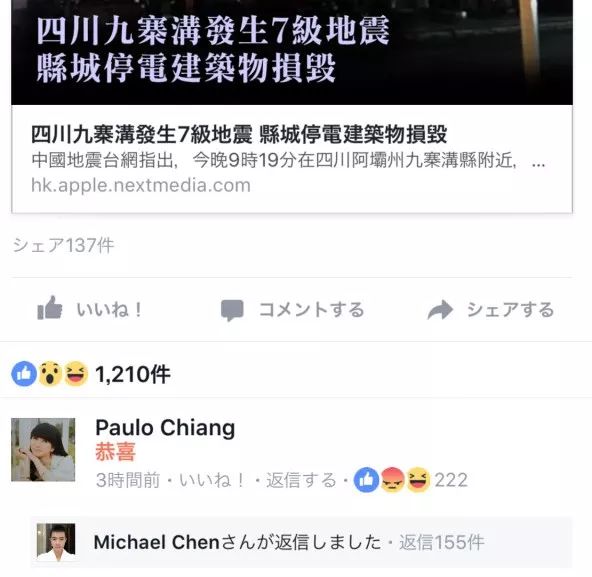Image resolution: width=592 pixels, height=577 pixels.
Task: Reply to Paulo with 返信する
Action: [301, 480]
